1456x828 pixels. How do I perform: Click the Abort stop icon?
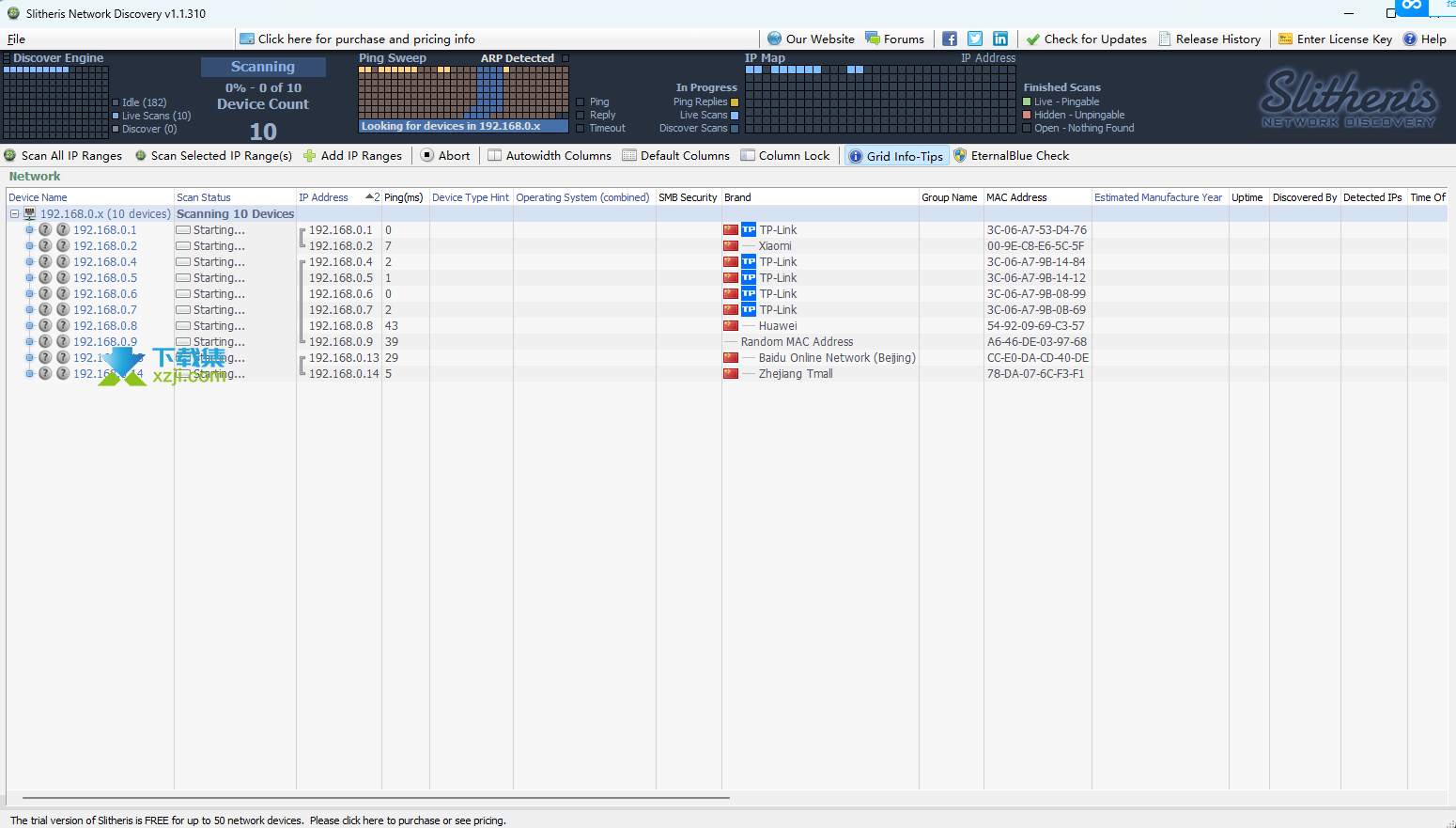point(427,155)
